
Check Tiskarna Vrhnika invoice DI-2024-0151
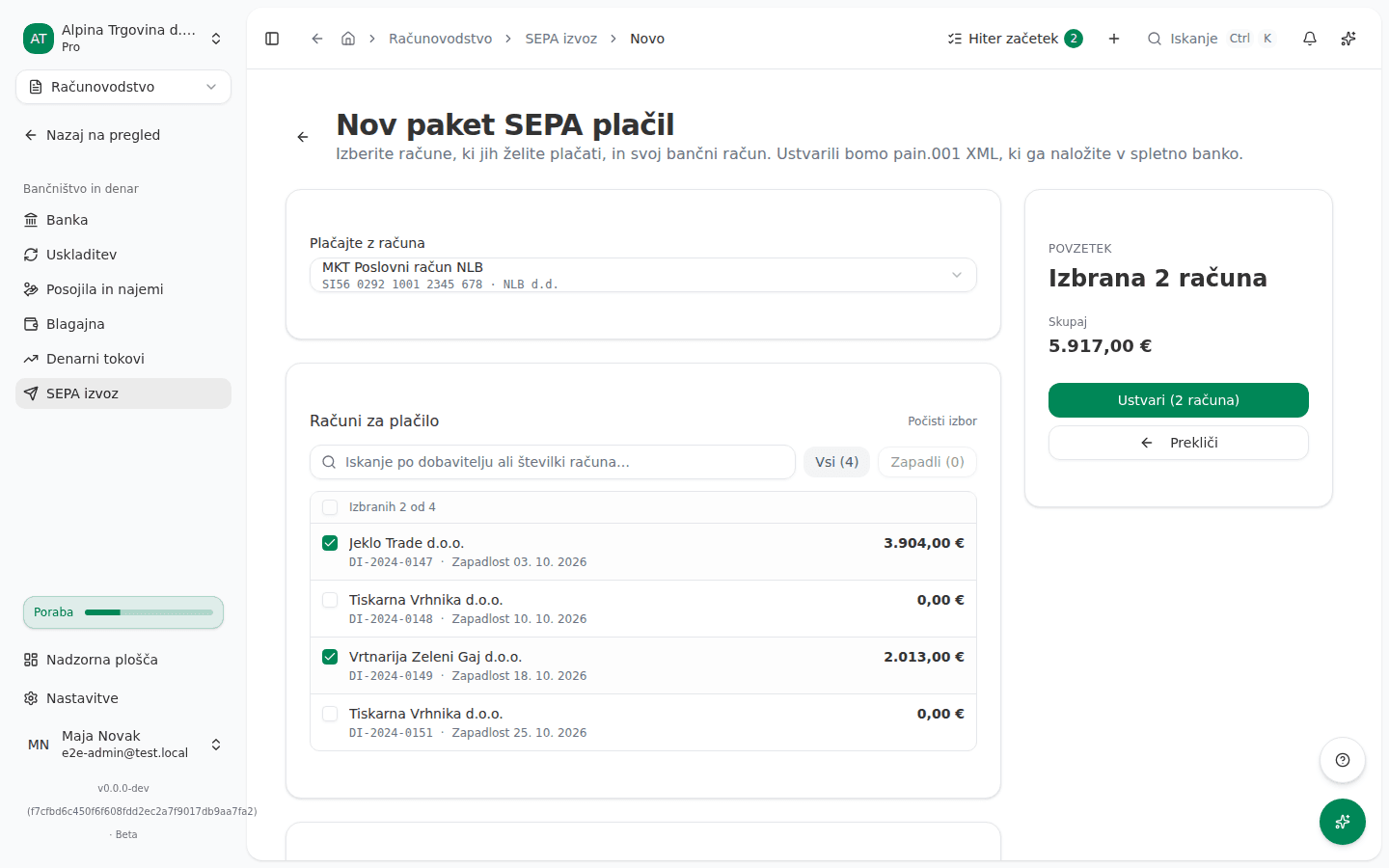(330, 714)
